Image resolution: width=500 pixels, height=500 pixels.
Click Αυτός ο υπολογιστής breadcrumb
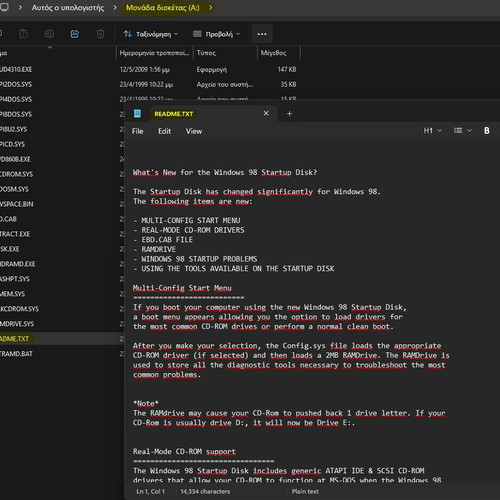(68, 7)
